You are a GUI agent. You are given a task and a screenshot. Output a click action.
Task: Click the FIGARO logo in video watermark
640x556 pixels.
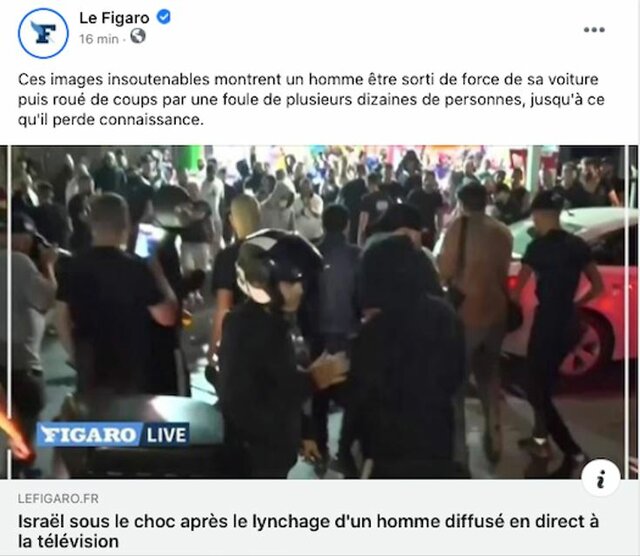89,434
